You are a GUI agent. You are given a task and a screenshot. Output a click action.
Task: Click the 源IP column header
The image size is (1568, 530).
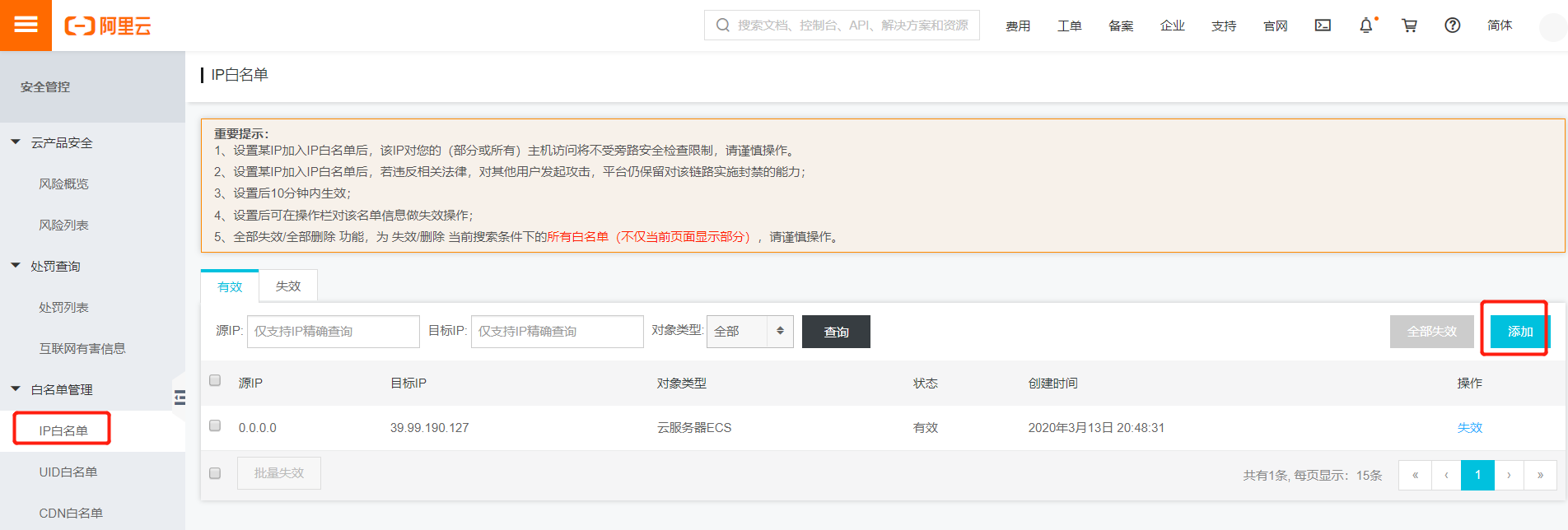point(250,383)
